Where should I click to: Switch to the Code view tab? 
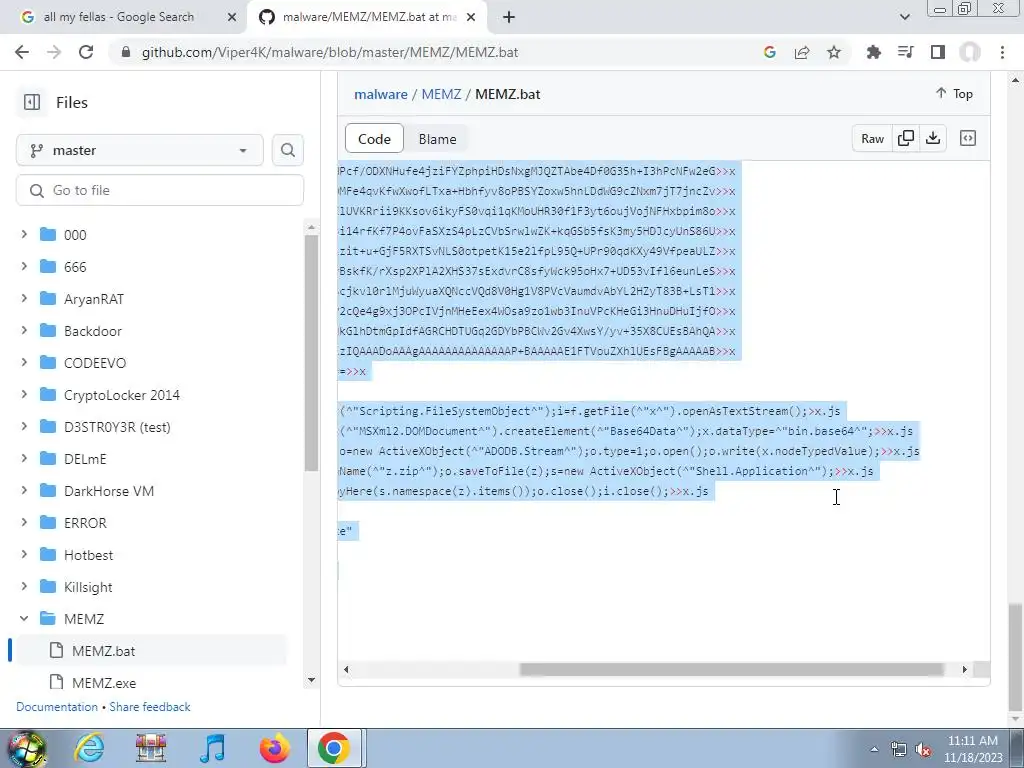[x=374, y=138]
